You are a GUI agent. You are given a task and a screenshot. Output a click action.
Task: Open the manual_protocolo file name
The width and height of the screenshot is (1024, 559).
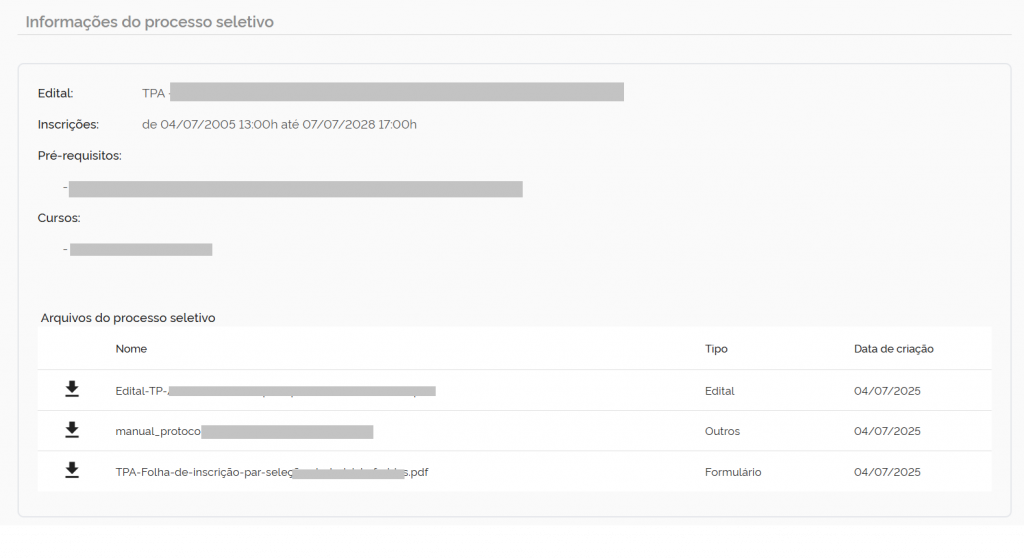pos(244,431)
